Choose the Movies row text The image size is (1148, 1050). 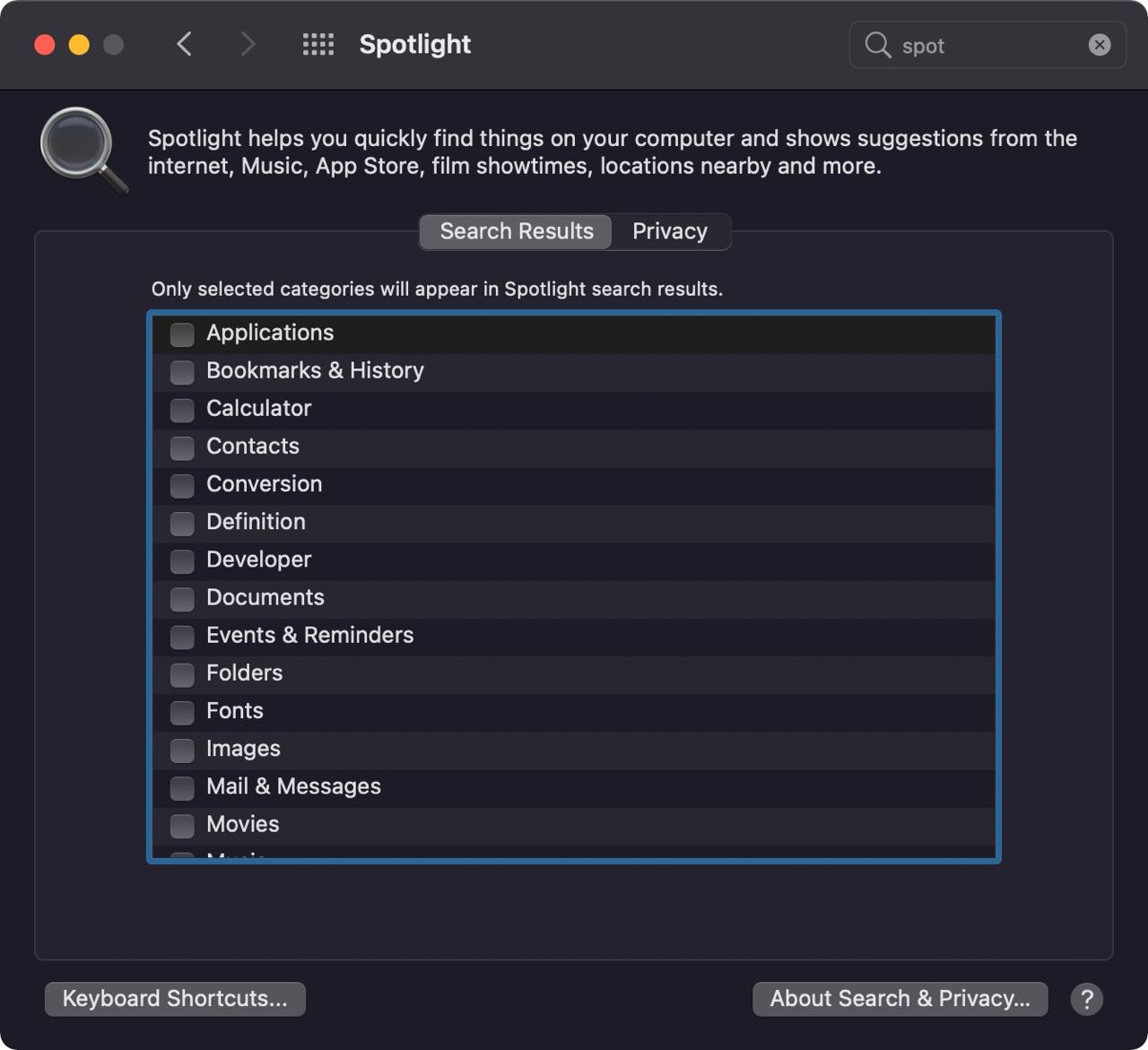tap(242, 823)
